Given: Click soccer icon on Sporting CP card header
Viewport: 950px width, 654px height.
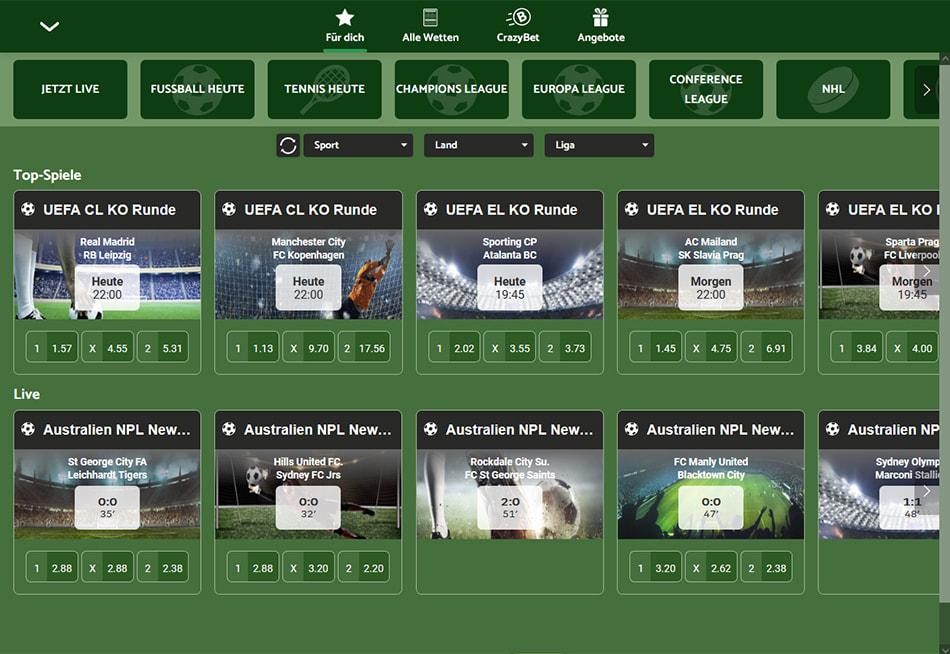Looking at the screenshot, I should pos(430,210).
